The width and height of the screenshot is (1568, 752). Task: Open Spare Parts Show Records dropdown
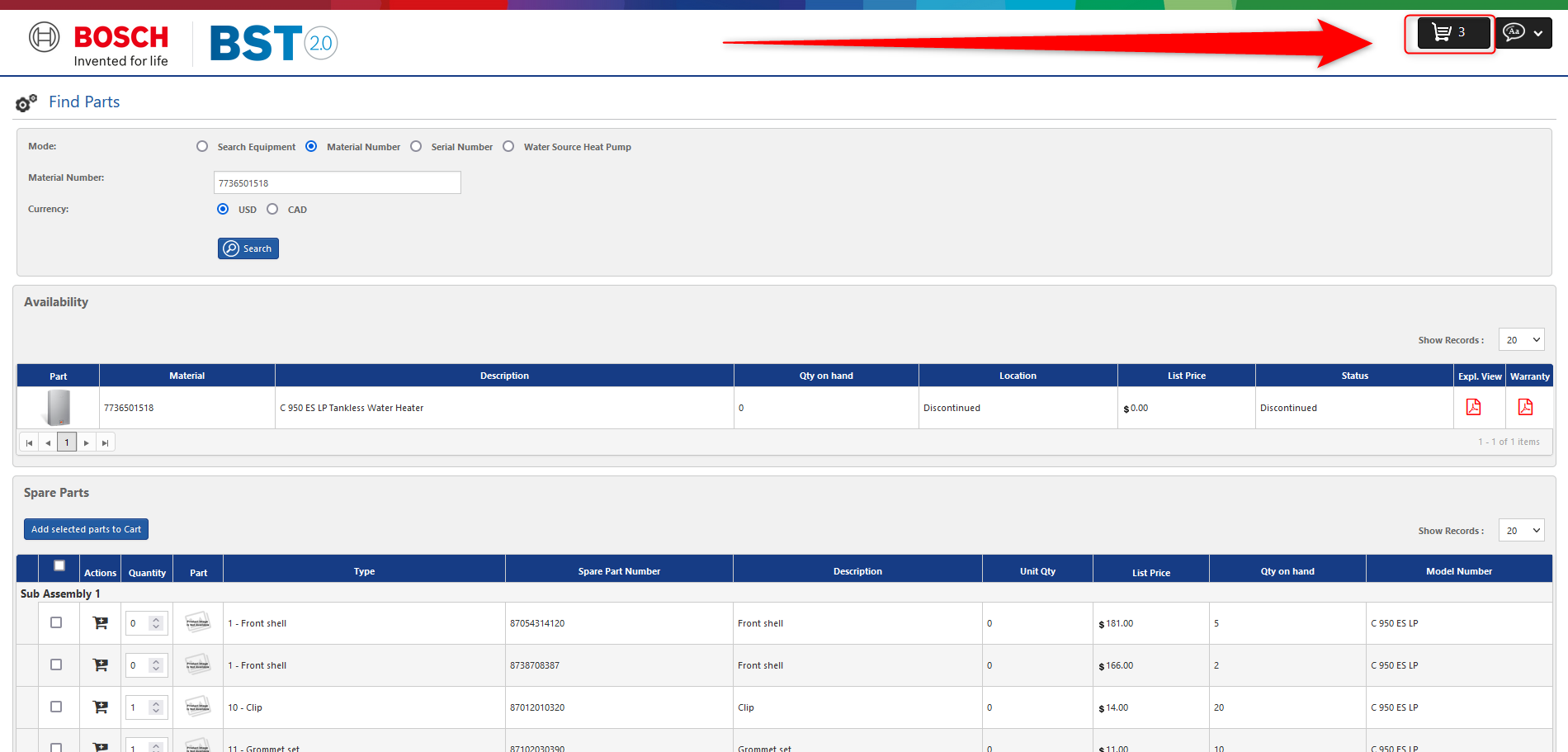[x=1522, y=531]
